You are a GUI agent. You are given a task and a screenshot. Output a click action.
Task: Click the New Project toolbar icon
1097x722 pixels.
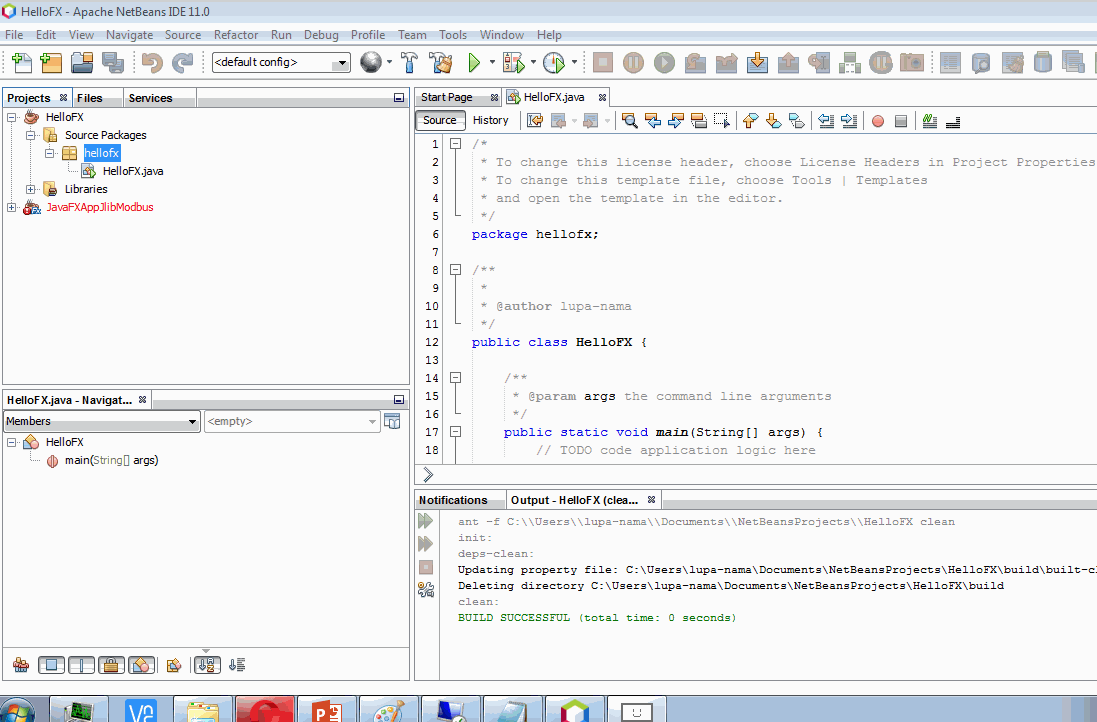pos(51,63)
